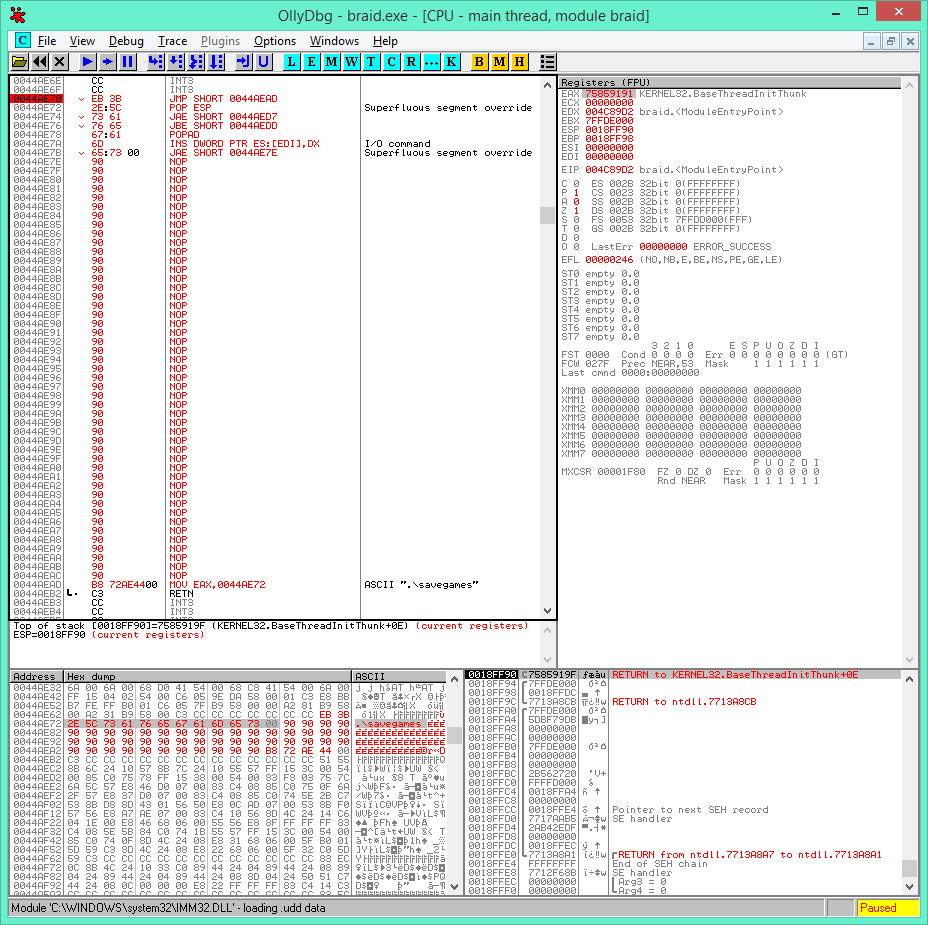
Task: Open the Log window (L button)
Action: (x=292, y=62)
